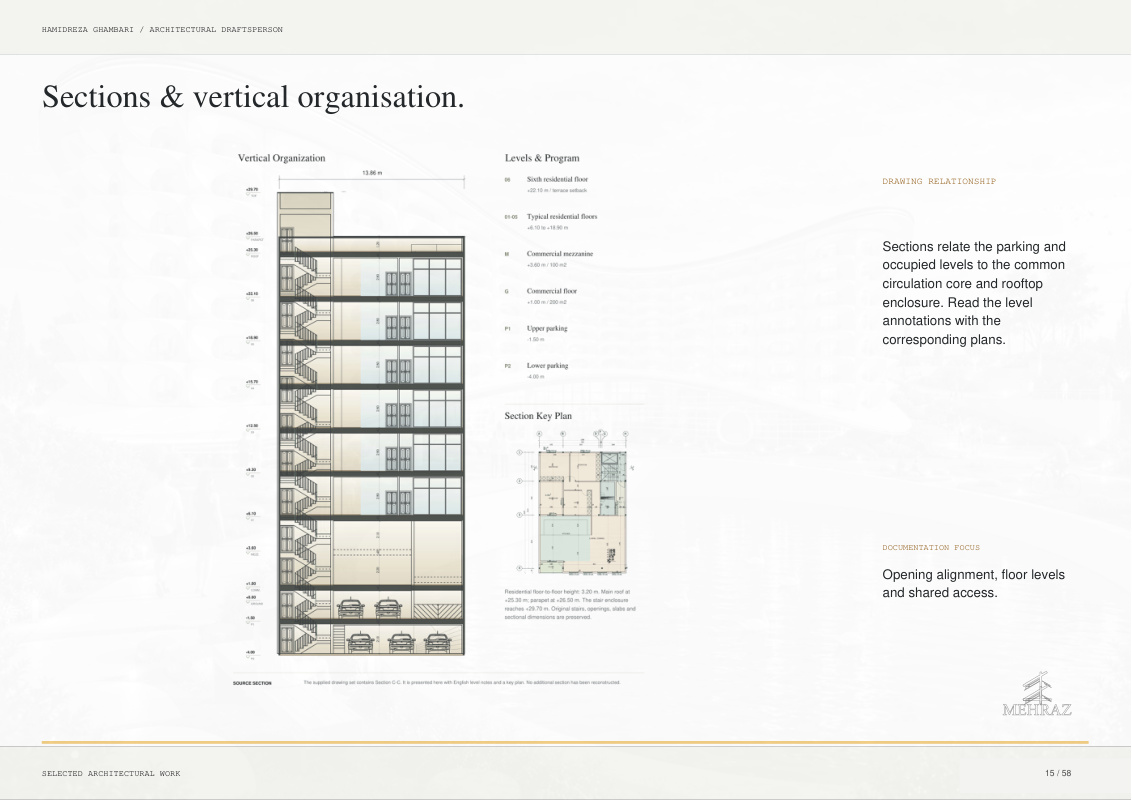The image size is (1132, 800).
Task: Select "Typical residential floors" in the levels list
Action: click(x=562, y=217)
